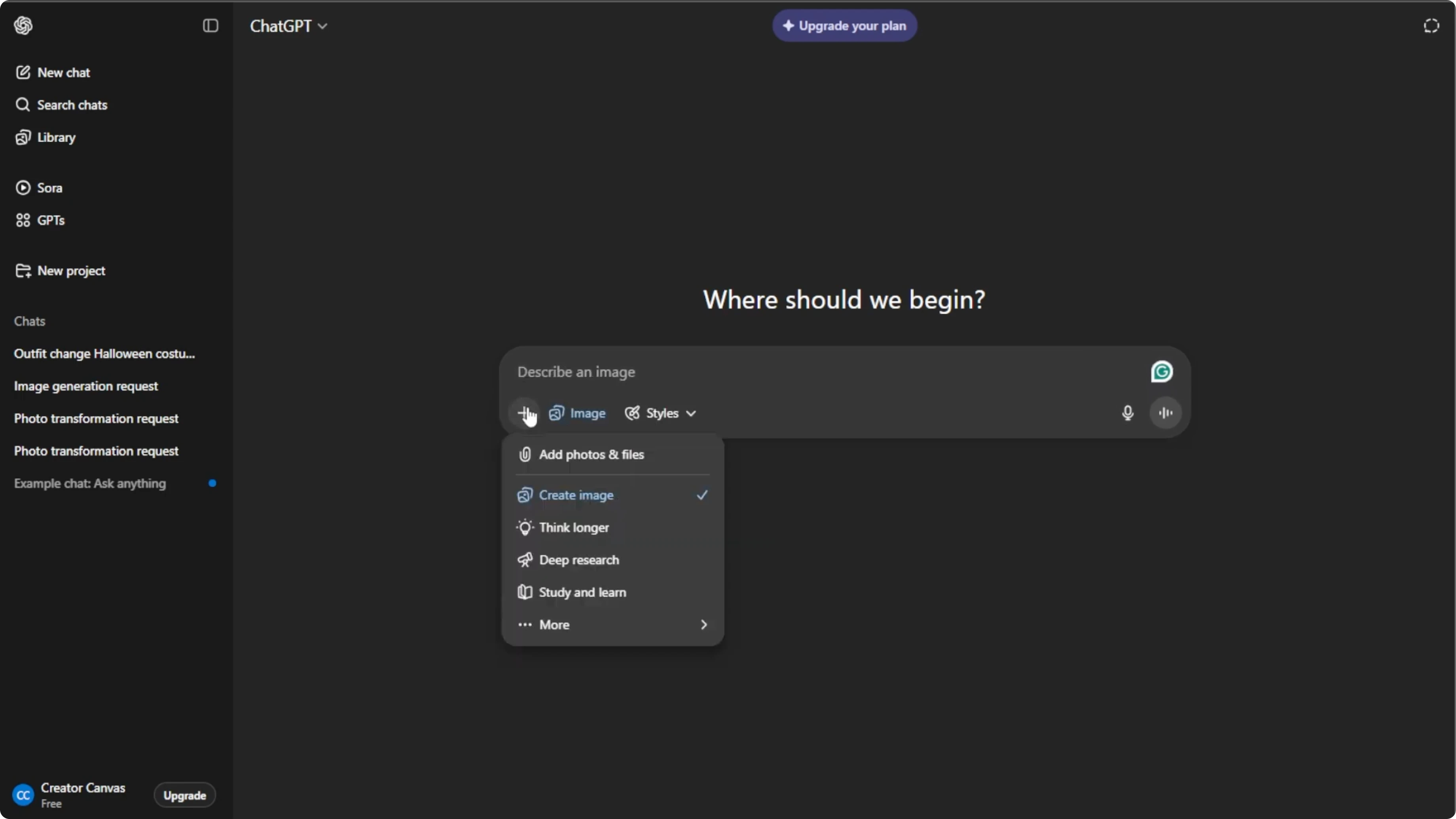Click the plus button in the composer

(x=524, y=413)
